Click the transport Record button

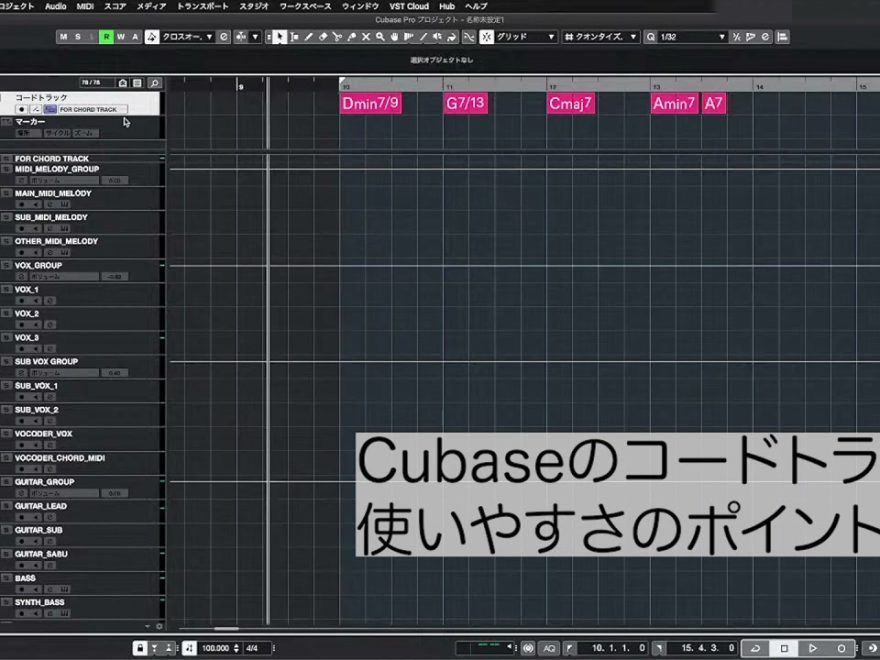pos(841,648)
